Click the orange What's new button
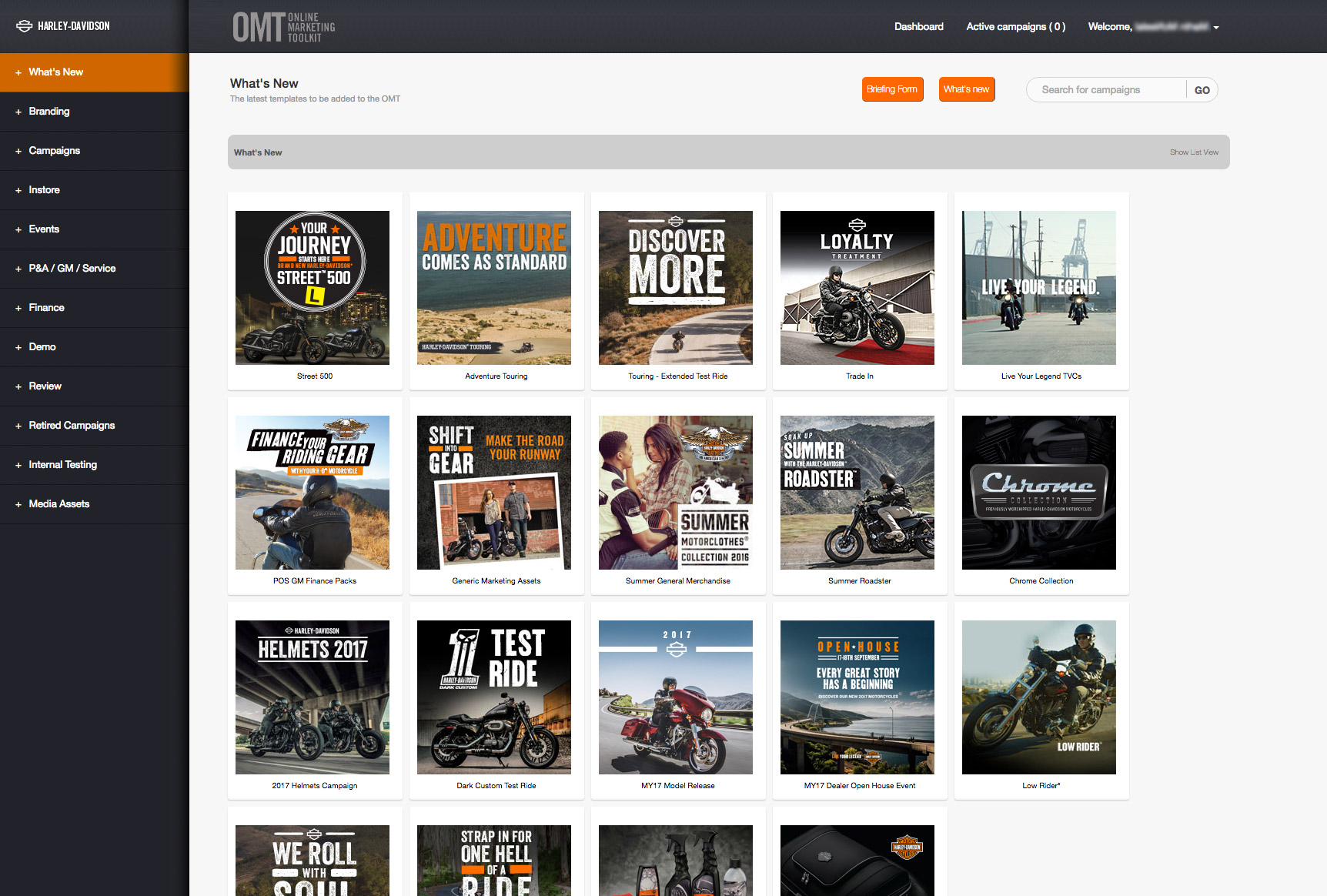 pyautogui.click(x=967, y=89)
